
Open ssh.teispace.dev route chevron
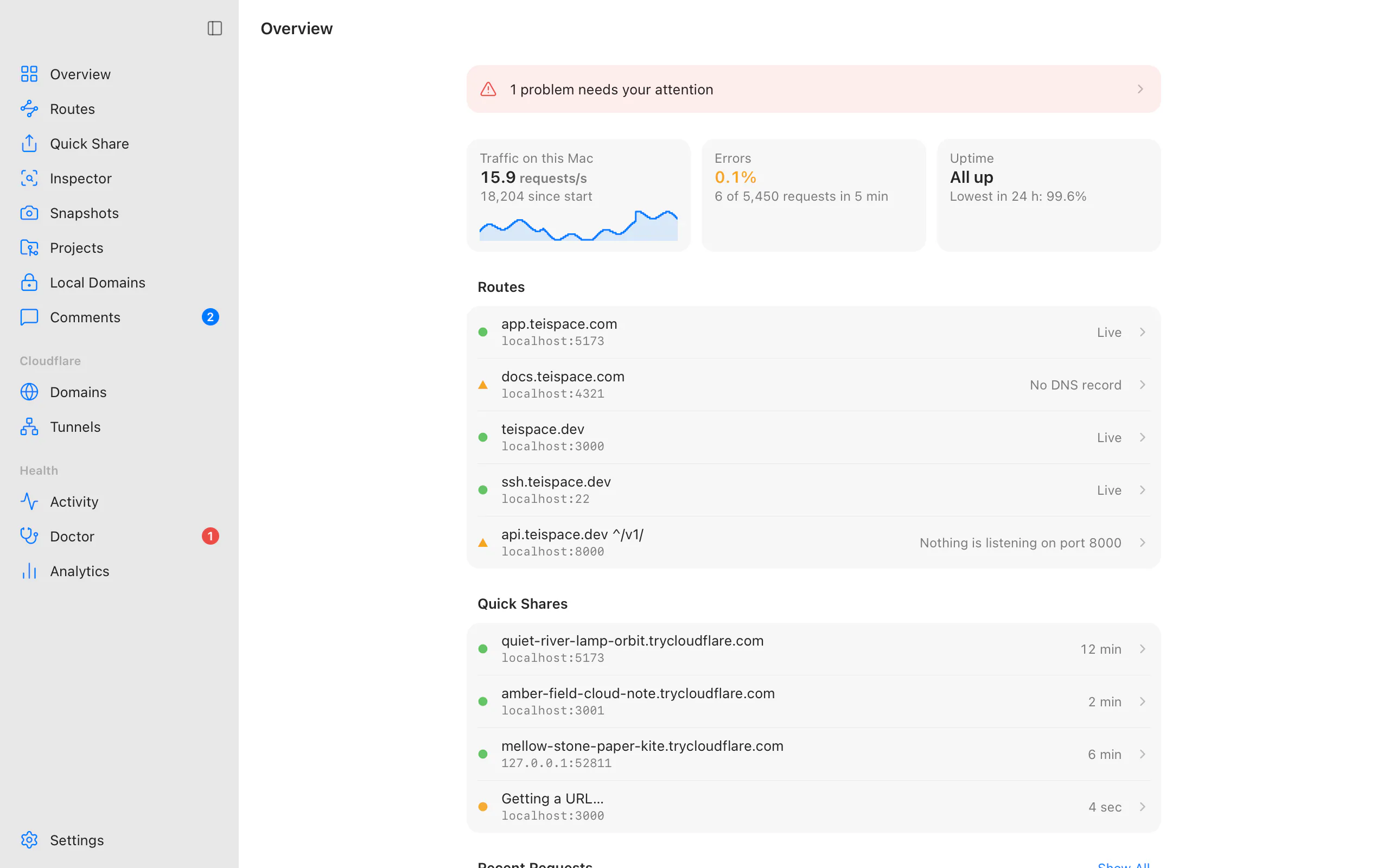(1142, 490)
